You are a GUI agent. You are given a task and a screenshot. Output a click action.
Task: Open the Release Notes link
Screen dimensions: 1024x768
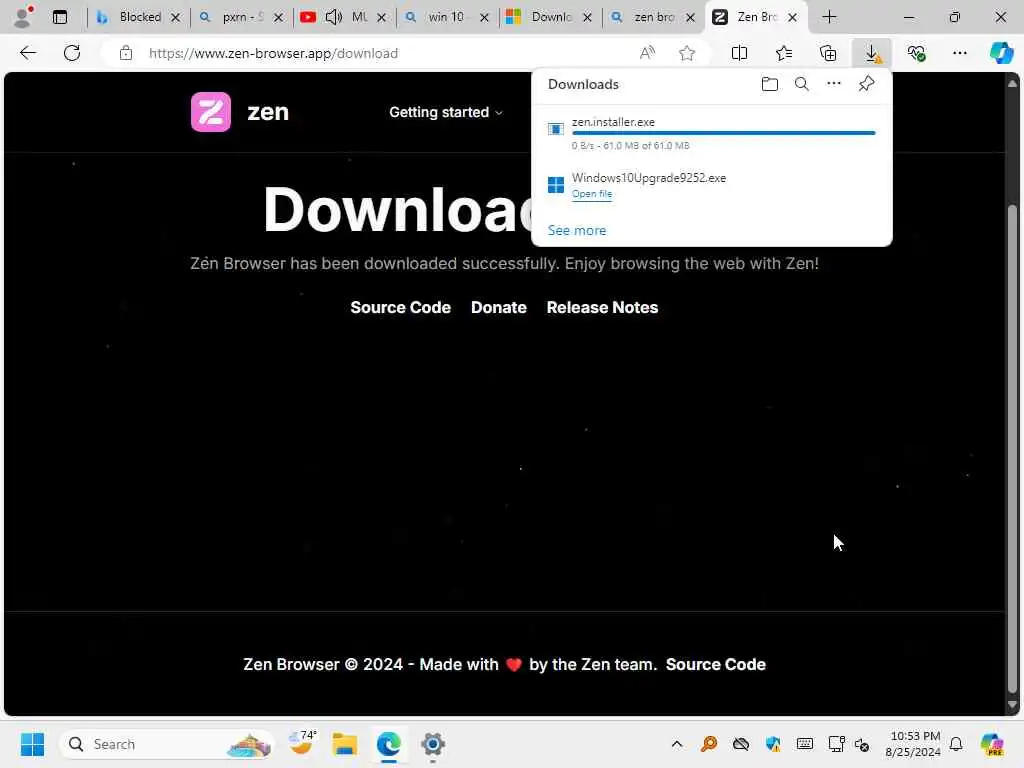click(x=602, y=308)
